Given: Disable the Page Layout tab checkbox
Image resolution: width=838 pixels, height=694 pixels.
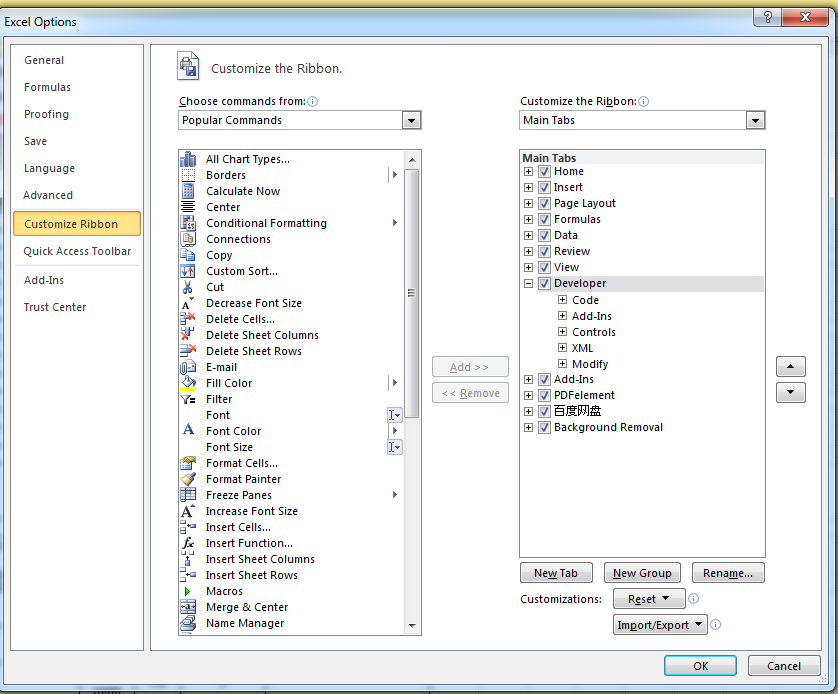Looking at the screenshot, I should pyautogui.click(x=544, y=204).
